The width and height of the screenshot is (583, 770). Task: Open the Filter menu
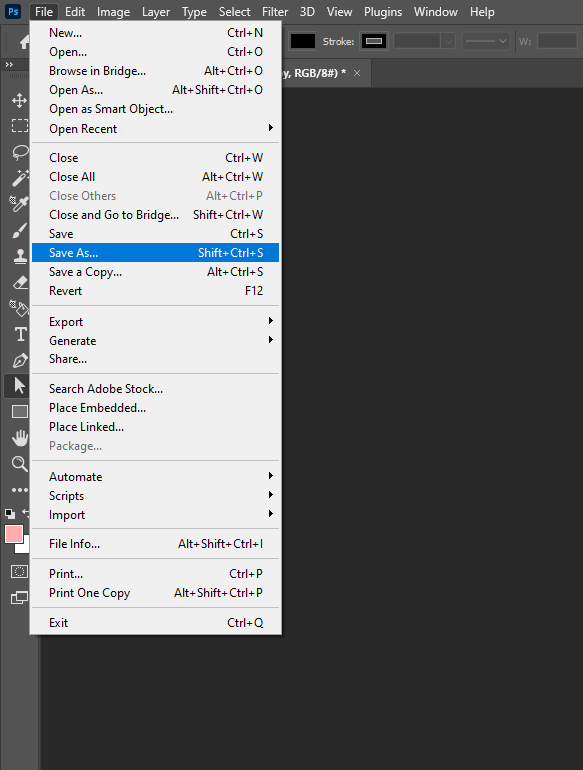click(x=275, y=11)
